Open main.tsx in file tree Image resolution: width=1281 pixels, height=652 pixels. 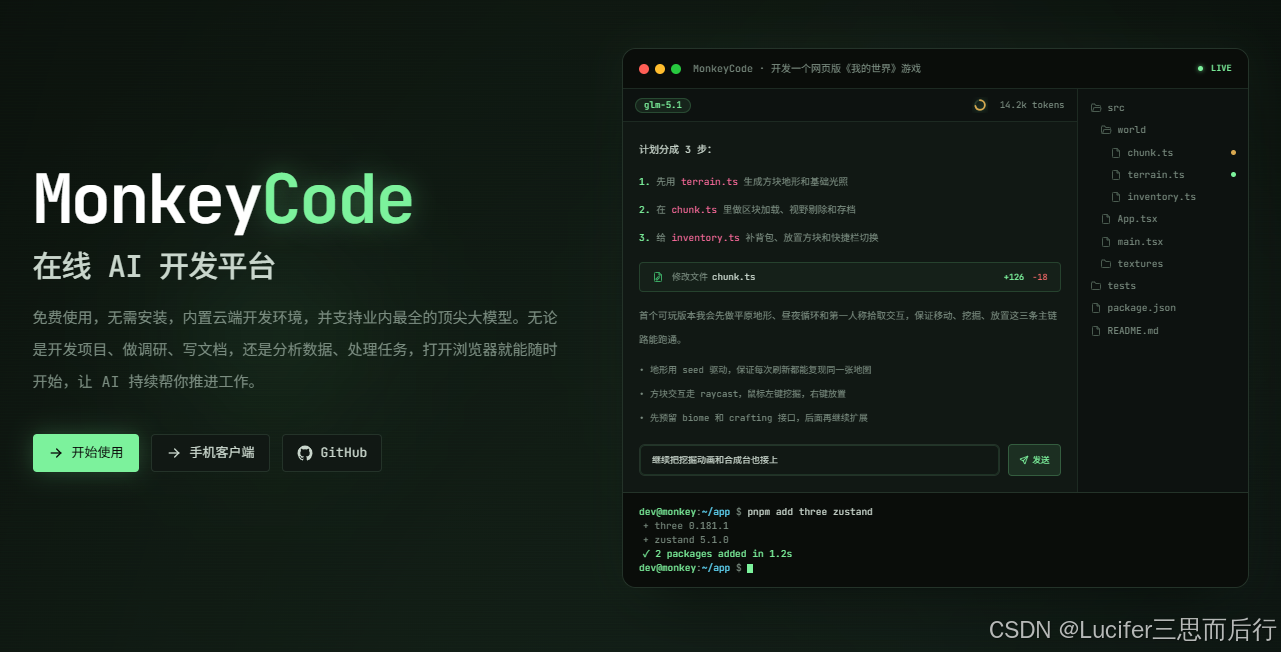point(1140,242)
